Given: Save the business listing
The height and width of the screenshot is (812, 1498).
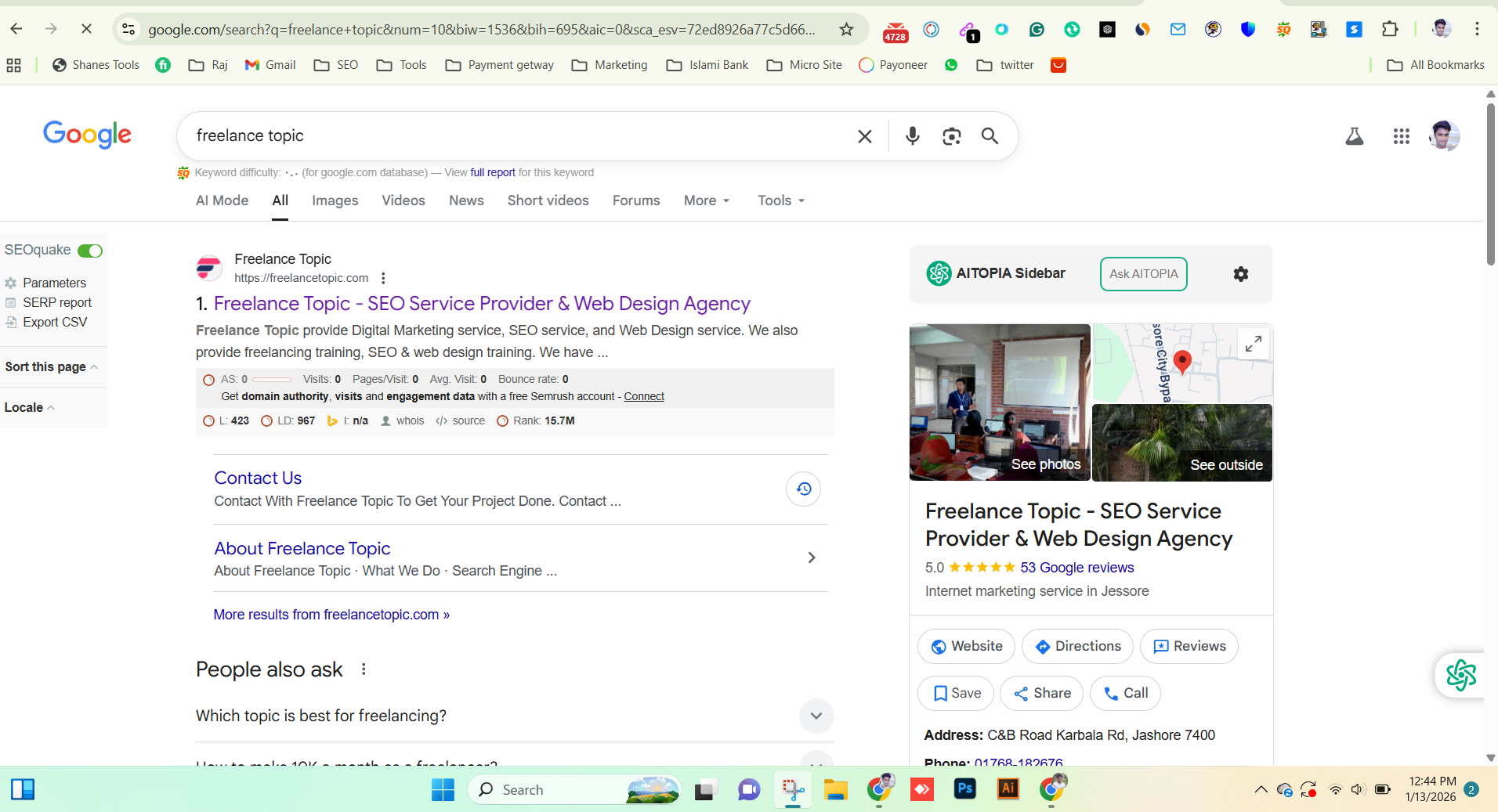Looking at the screenshot, I should pos(956,694).
